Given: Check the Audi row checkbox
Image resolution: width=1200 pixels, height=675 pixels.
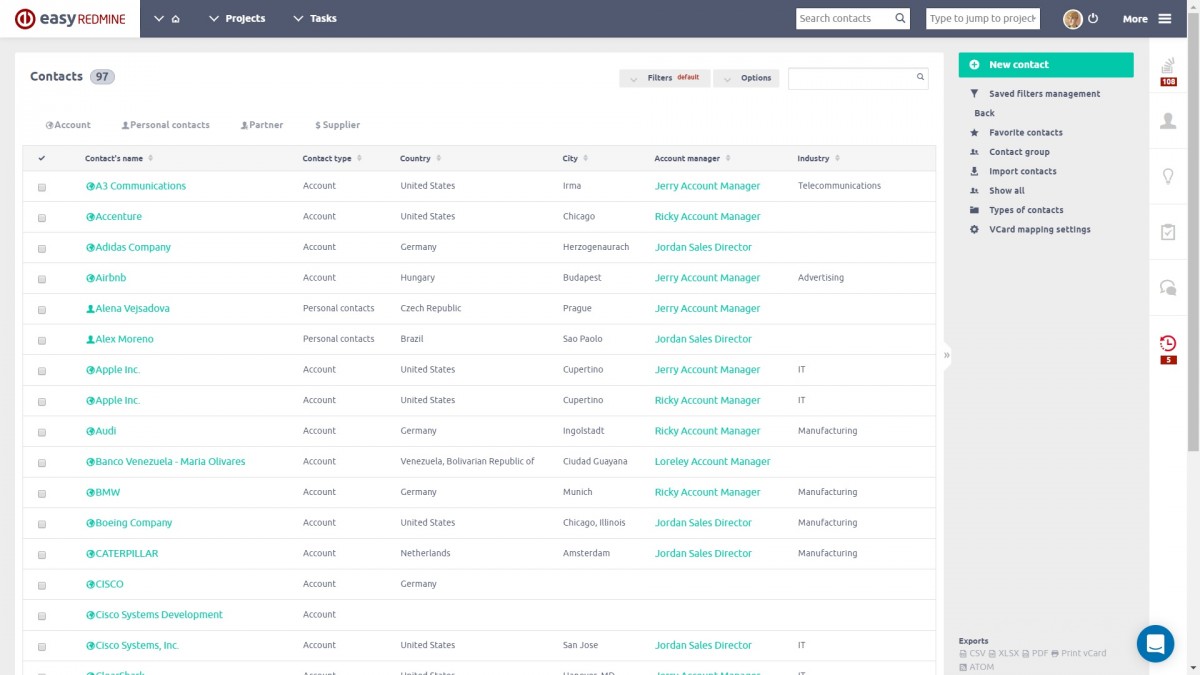Looking at the screenshot, I should pyautogui.click(x=42, y=432).
